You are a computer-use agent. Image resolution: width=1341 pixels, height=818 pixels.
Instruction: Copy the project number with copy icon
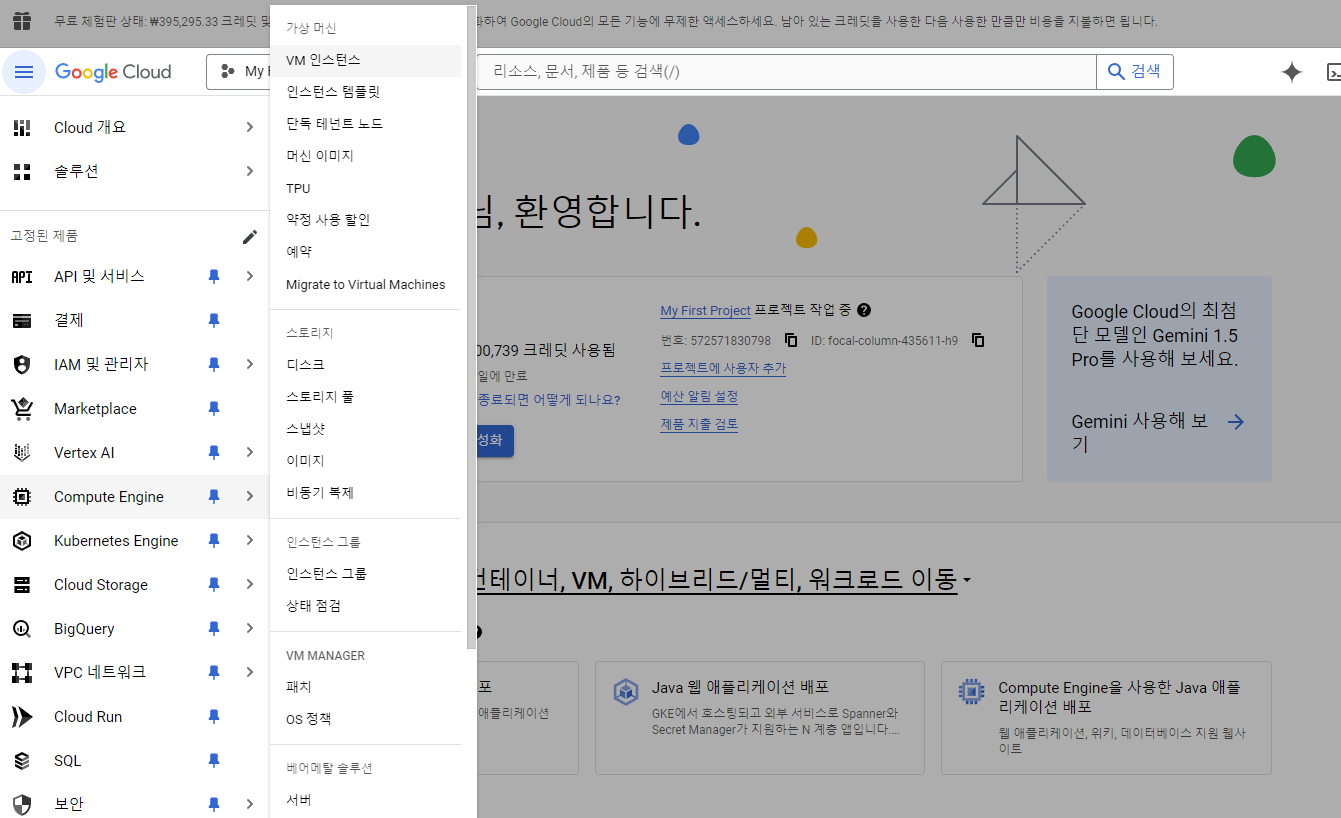point(791,340)
